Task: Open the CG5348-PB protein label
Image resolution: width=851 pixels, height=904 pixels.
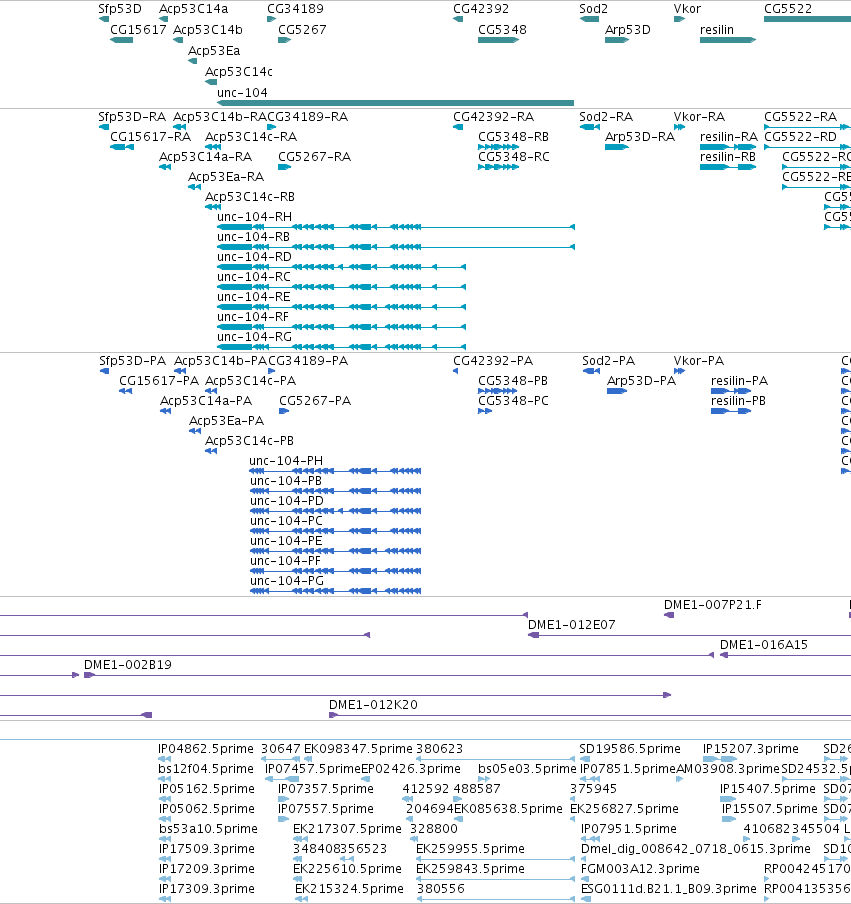Action: click(x=513, y=381)
